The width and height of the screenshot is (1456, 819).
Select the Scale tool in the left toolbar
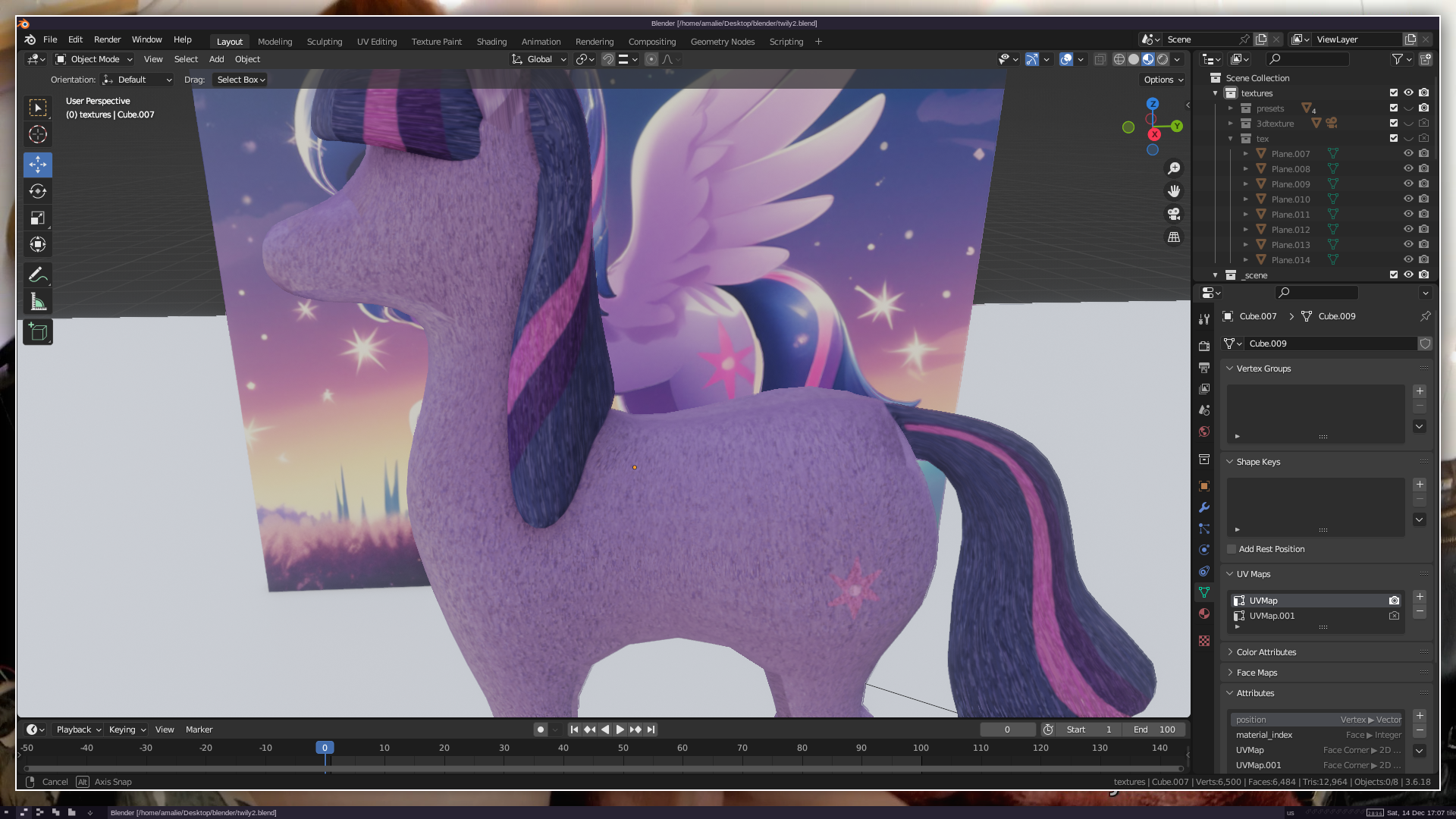(38, 218)
